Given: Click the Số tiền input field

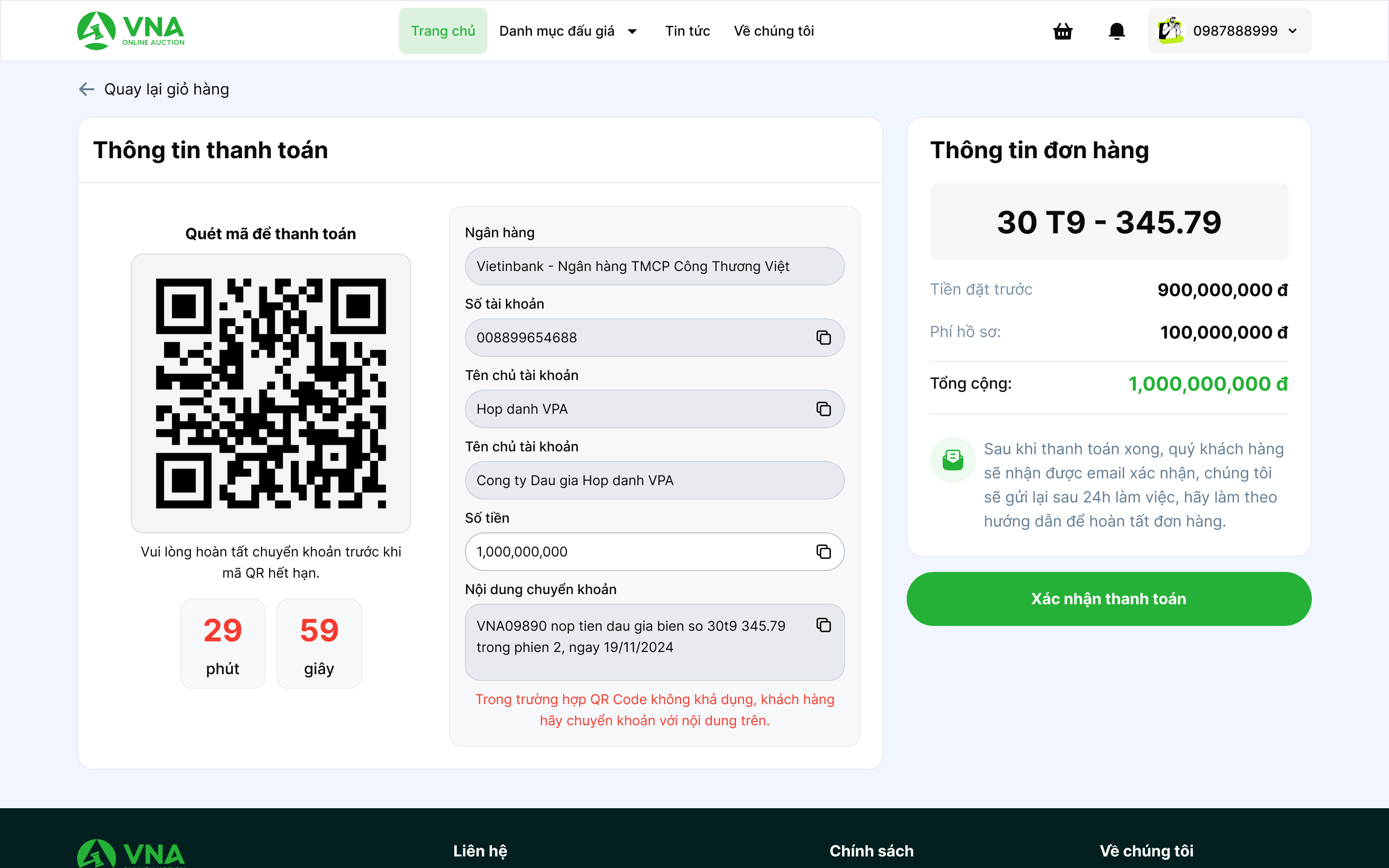Looking at the screenshot, I should click(654, 552).
